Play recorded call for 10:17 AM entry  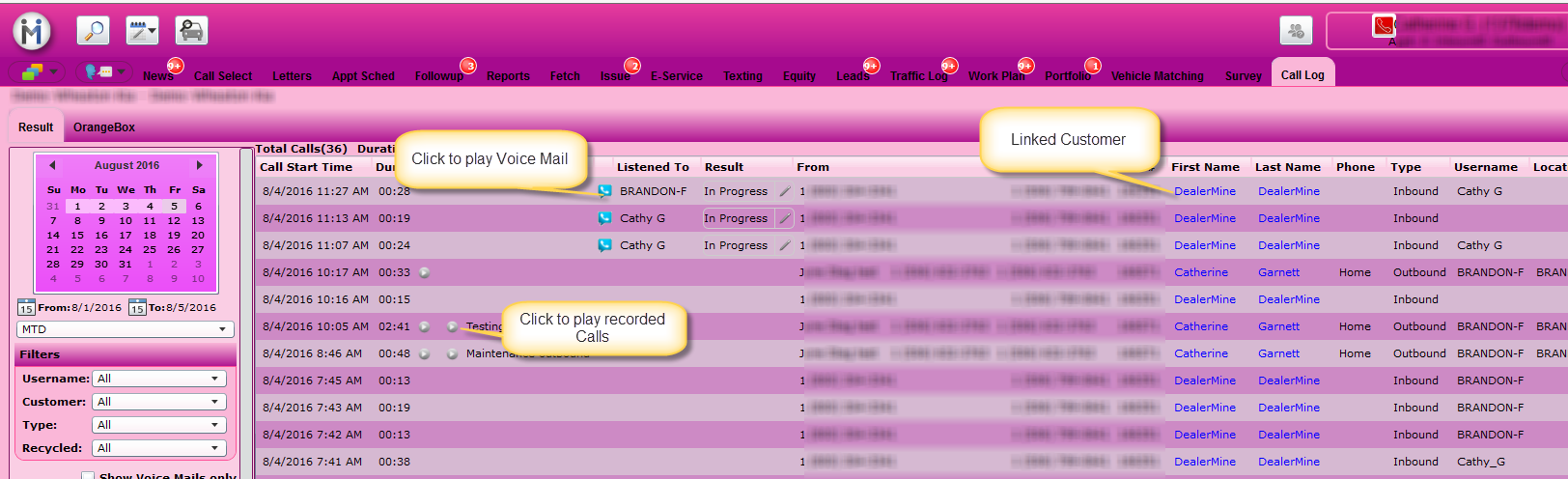(x=424, y=272)
